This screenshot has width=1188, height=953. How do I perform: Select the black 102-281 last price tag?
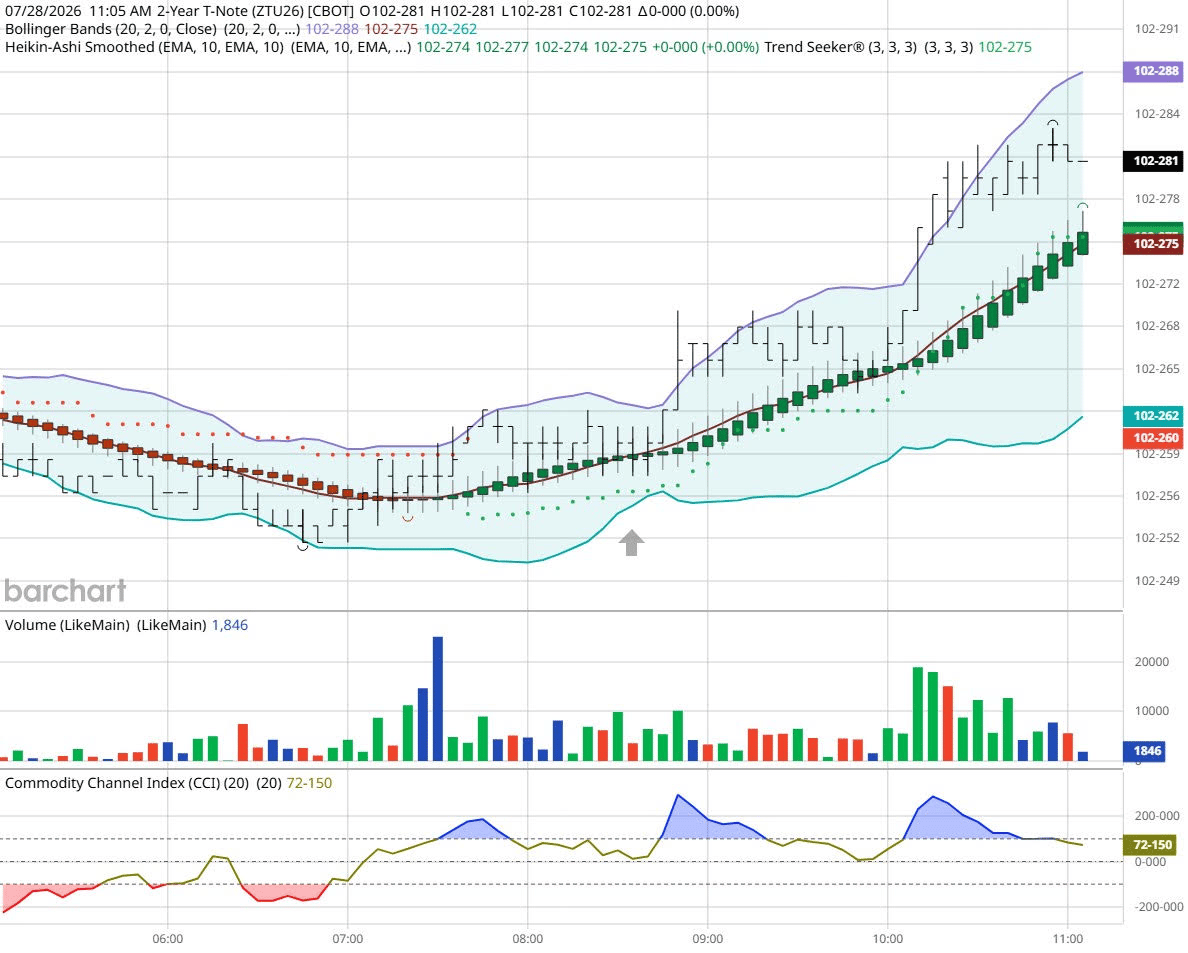pos(1152,161)
